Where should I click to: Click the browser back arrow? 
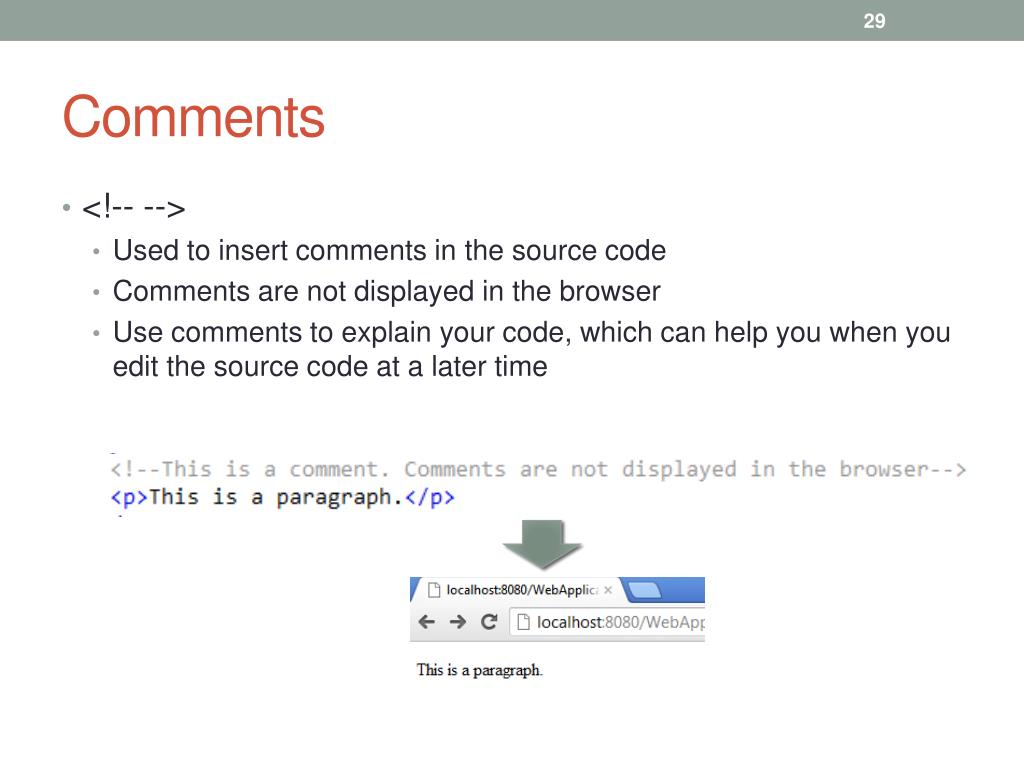pyautogui.click(x=426, y=622)
